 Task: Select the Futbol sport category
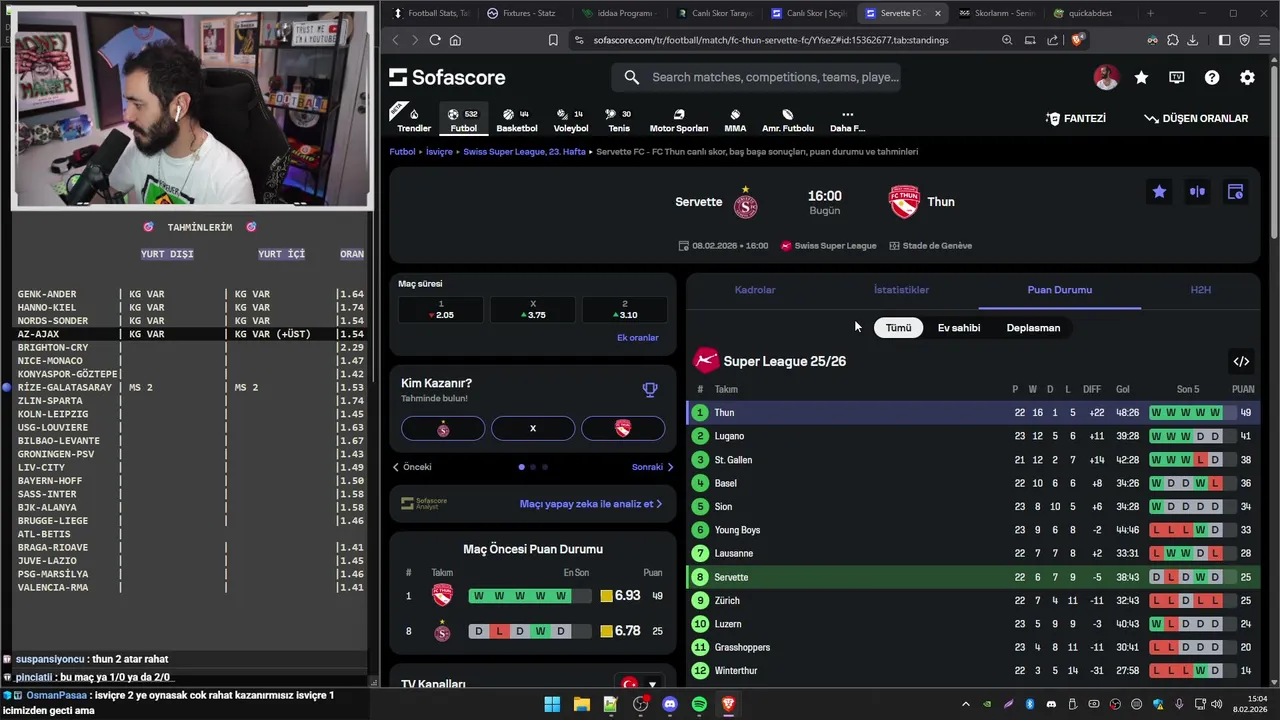(463, 119)
